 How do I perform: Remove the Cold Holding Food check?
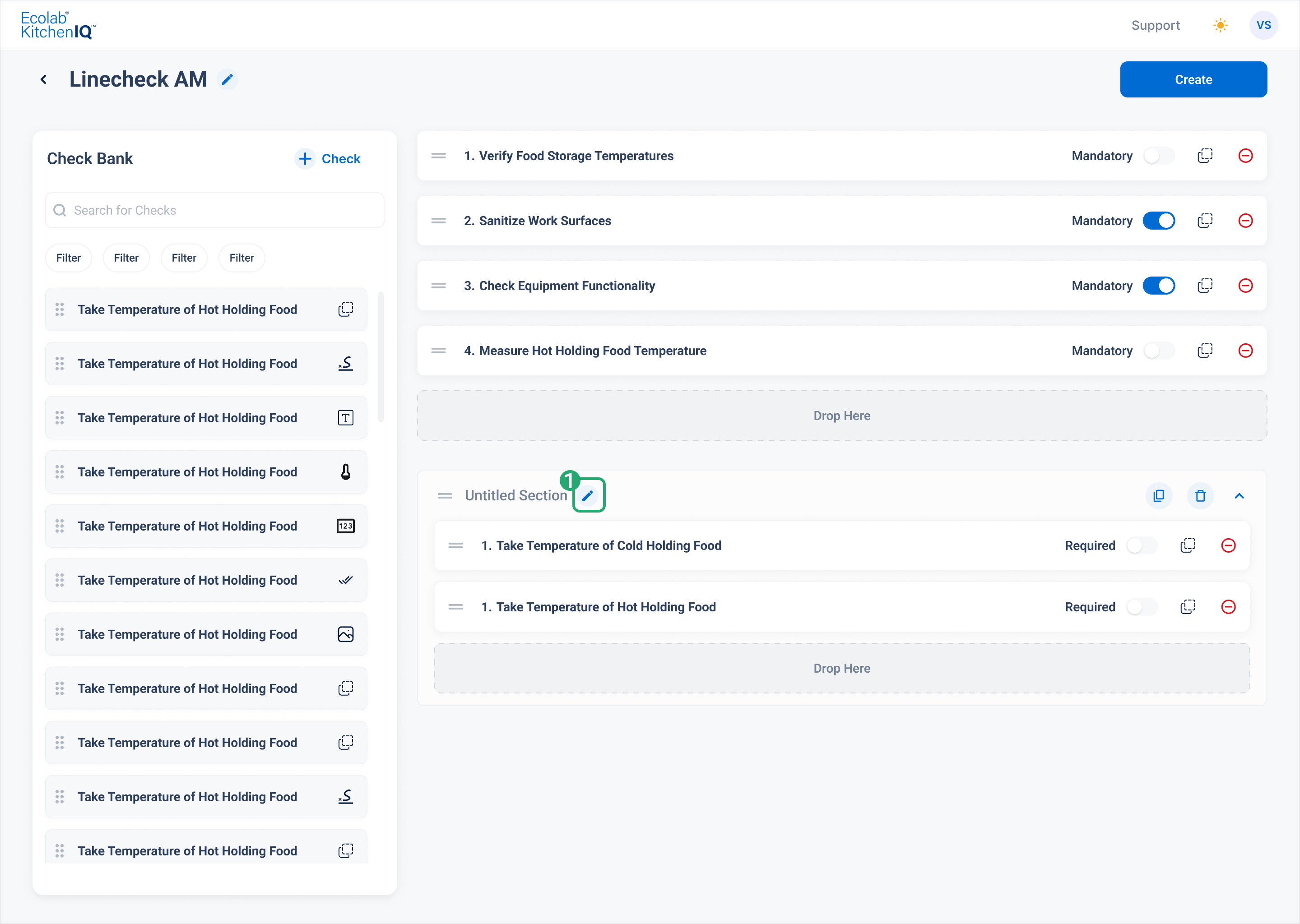[x=1228, y=545]
